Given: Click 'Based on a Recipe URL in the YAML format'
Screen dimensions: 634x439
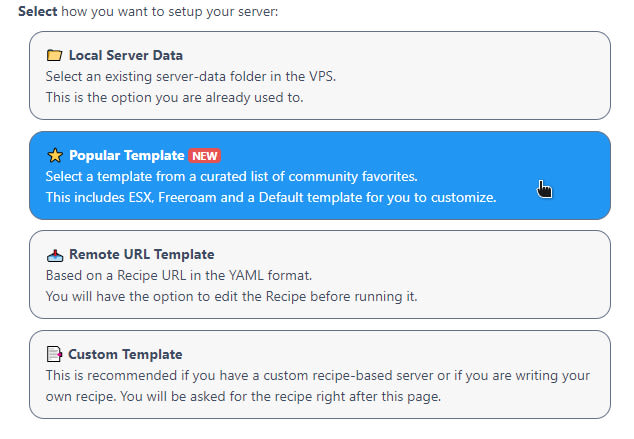Looking at the screenshot, I should pos(179,275).
